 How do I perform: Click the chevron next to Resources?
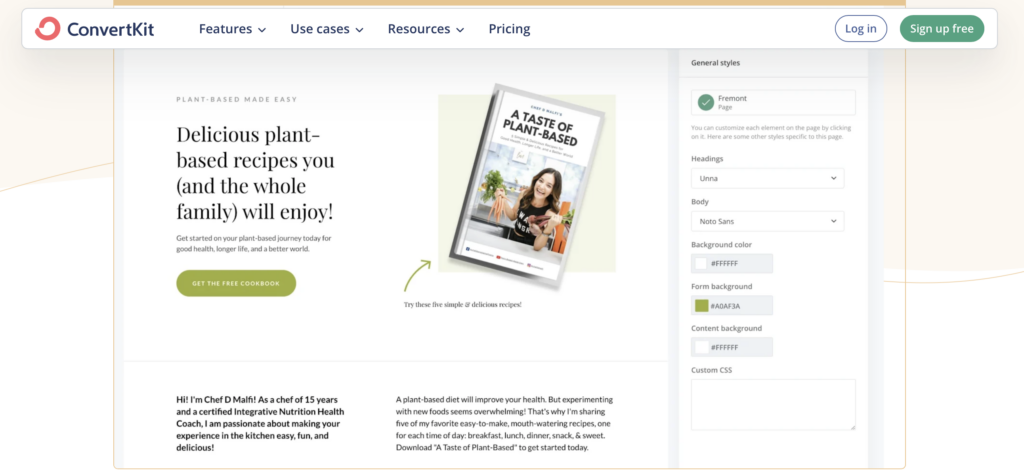click(460, 30)
